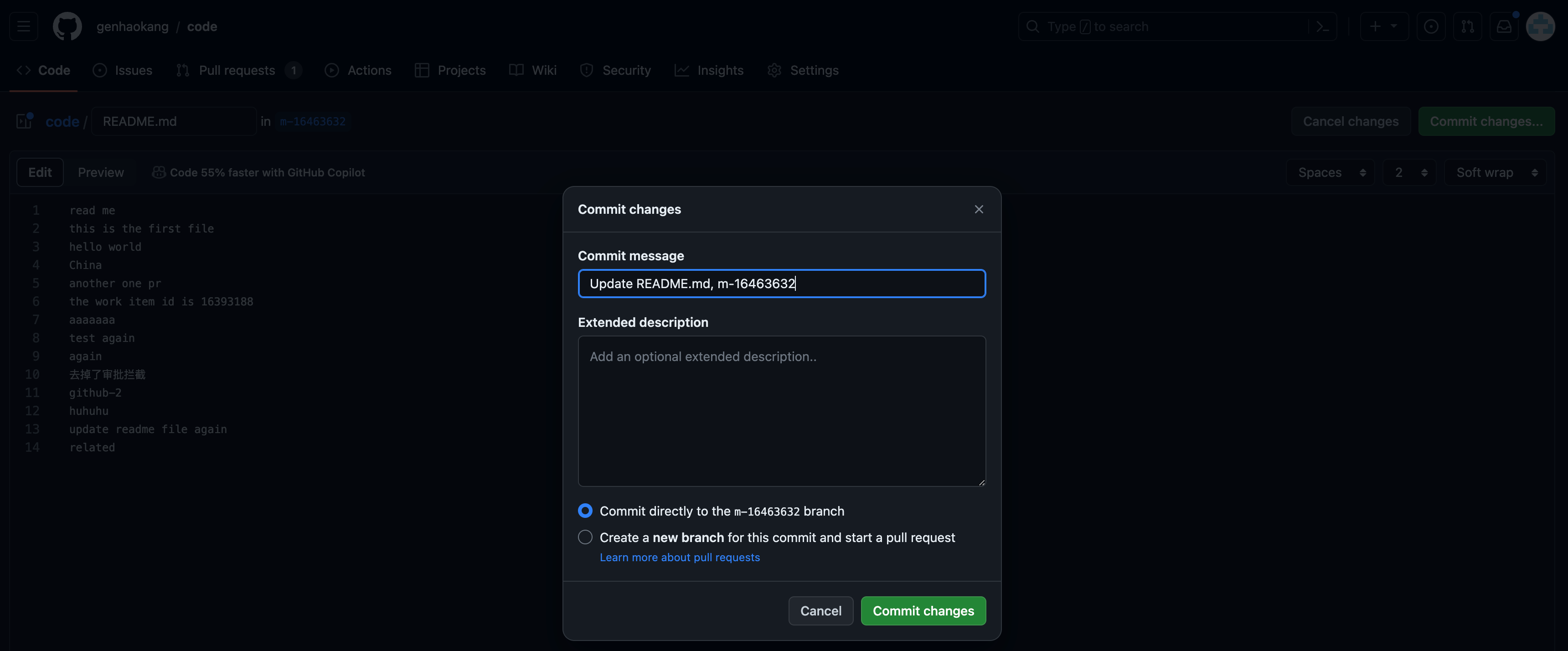Click the Code 55% faster with GitHub Copilot link
Screen dimensions: 1568x651
coord(267,172)
